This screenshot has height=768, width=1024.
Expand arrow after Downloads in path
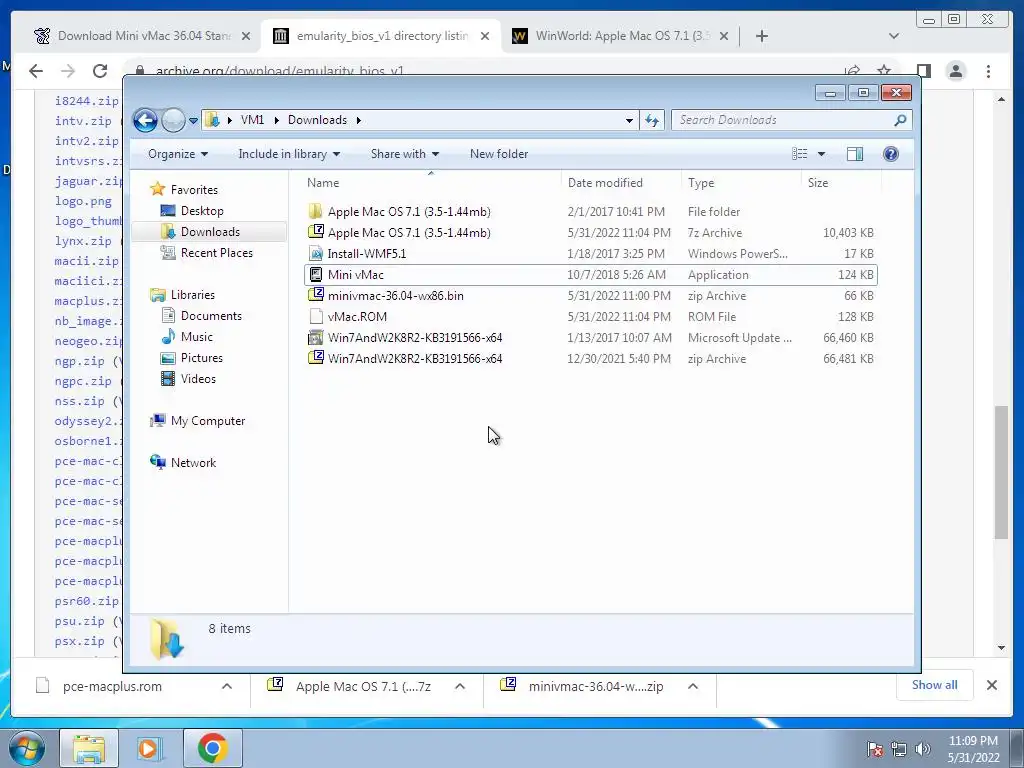pos(359,120)
